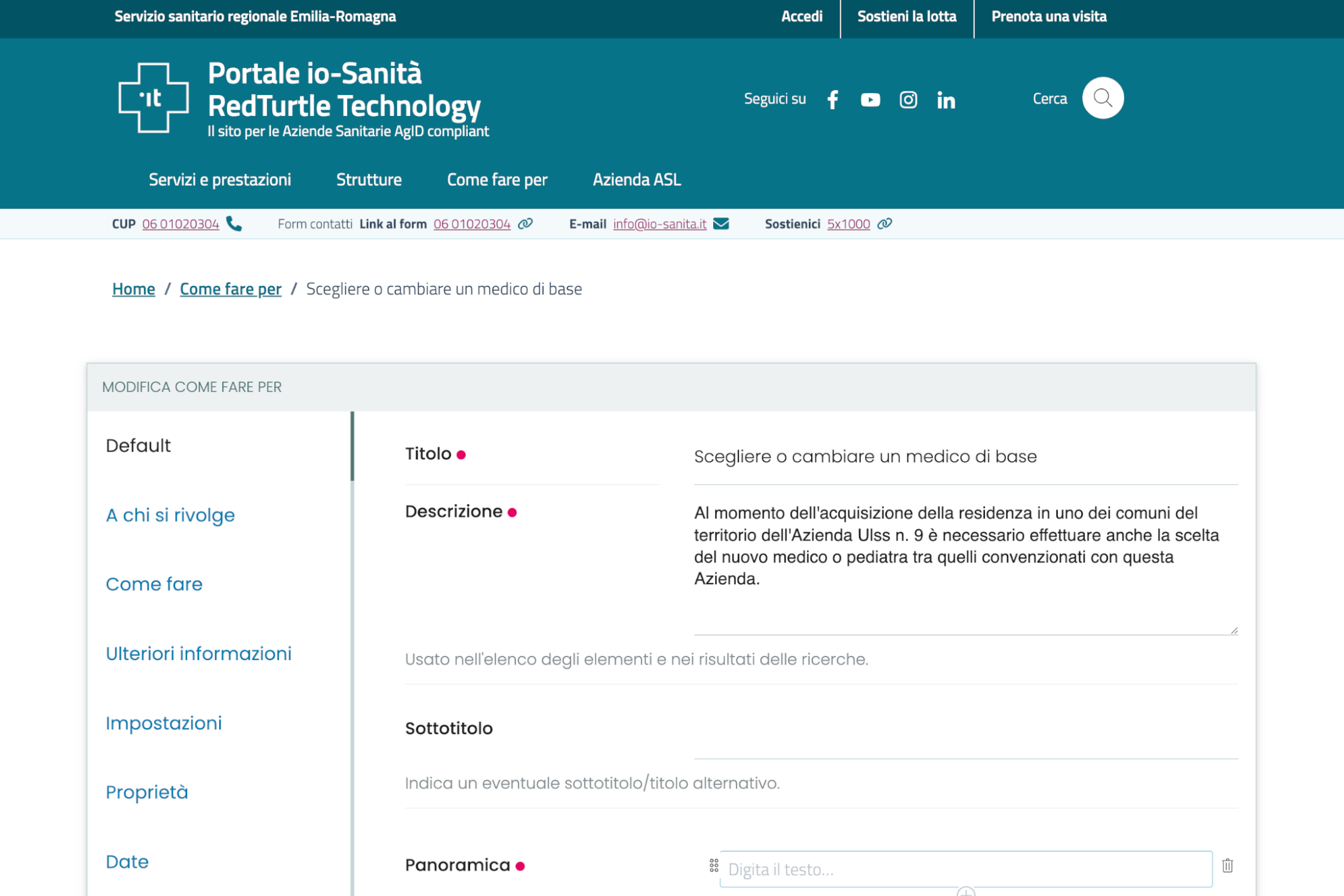
Task: Switch to the Ulteriori informazioni tab
Action: coord(198,653)
